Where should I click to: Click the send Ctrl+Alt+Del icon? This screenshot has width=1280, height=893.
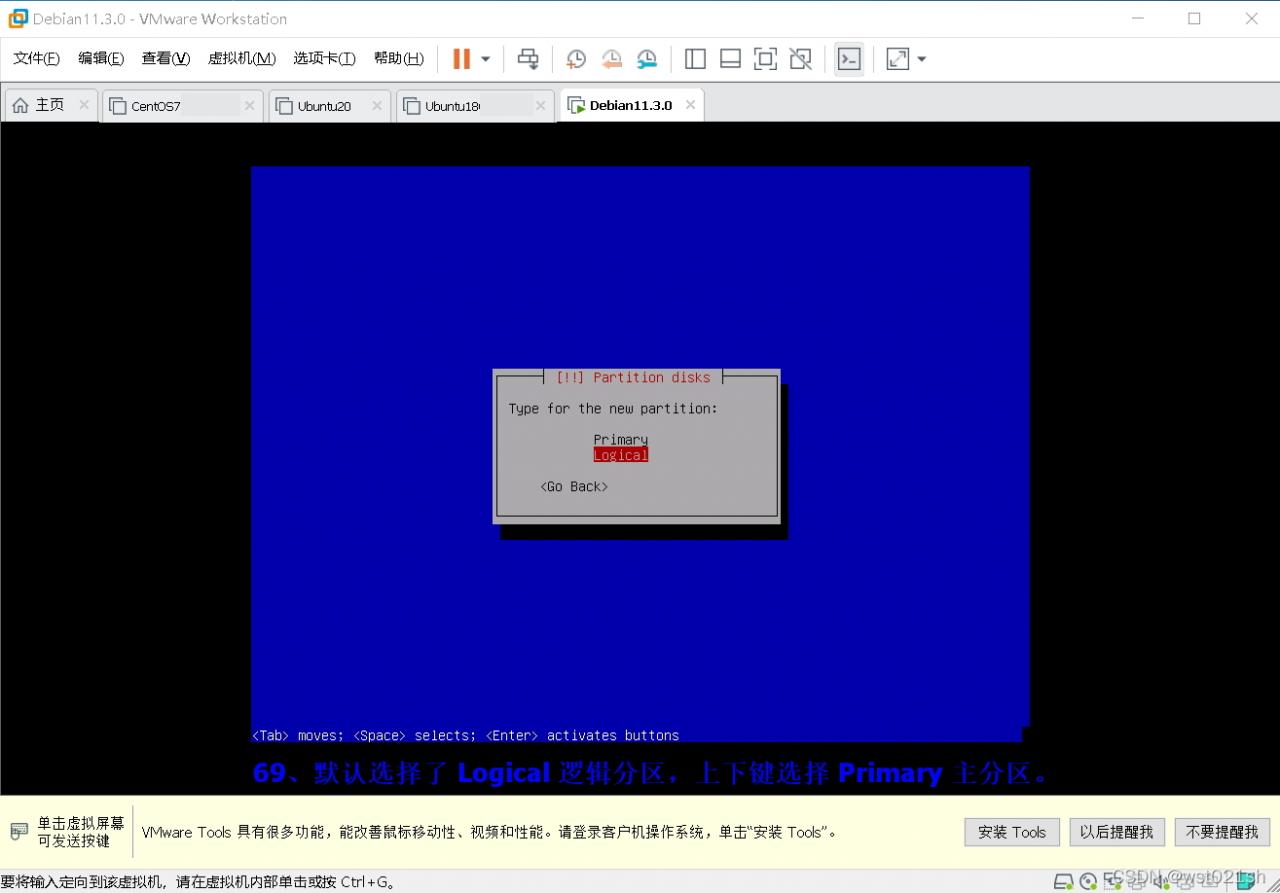[528, 59]
